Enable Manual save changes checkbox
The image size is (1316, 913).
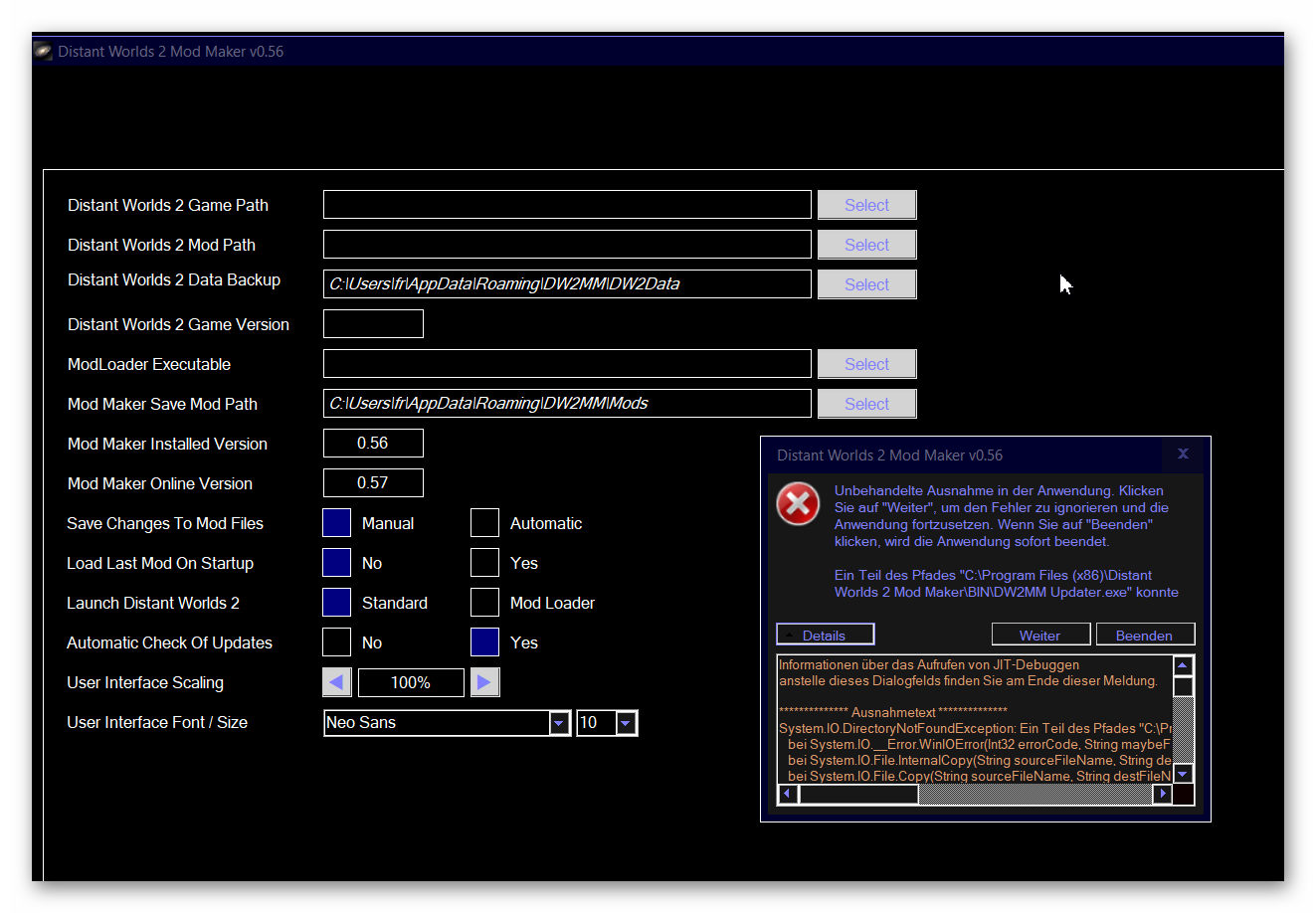coord(337,523)
